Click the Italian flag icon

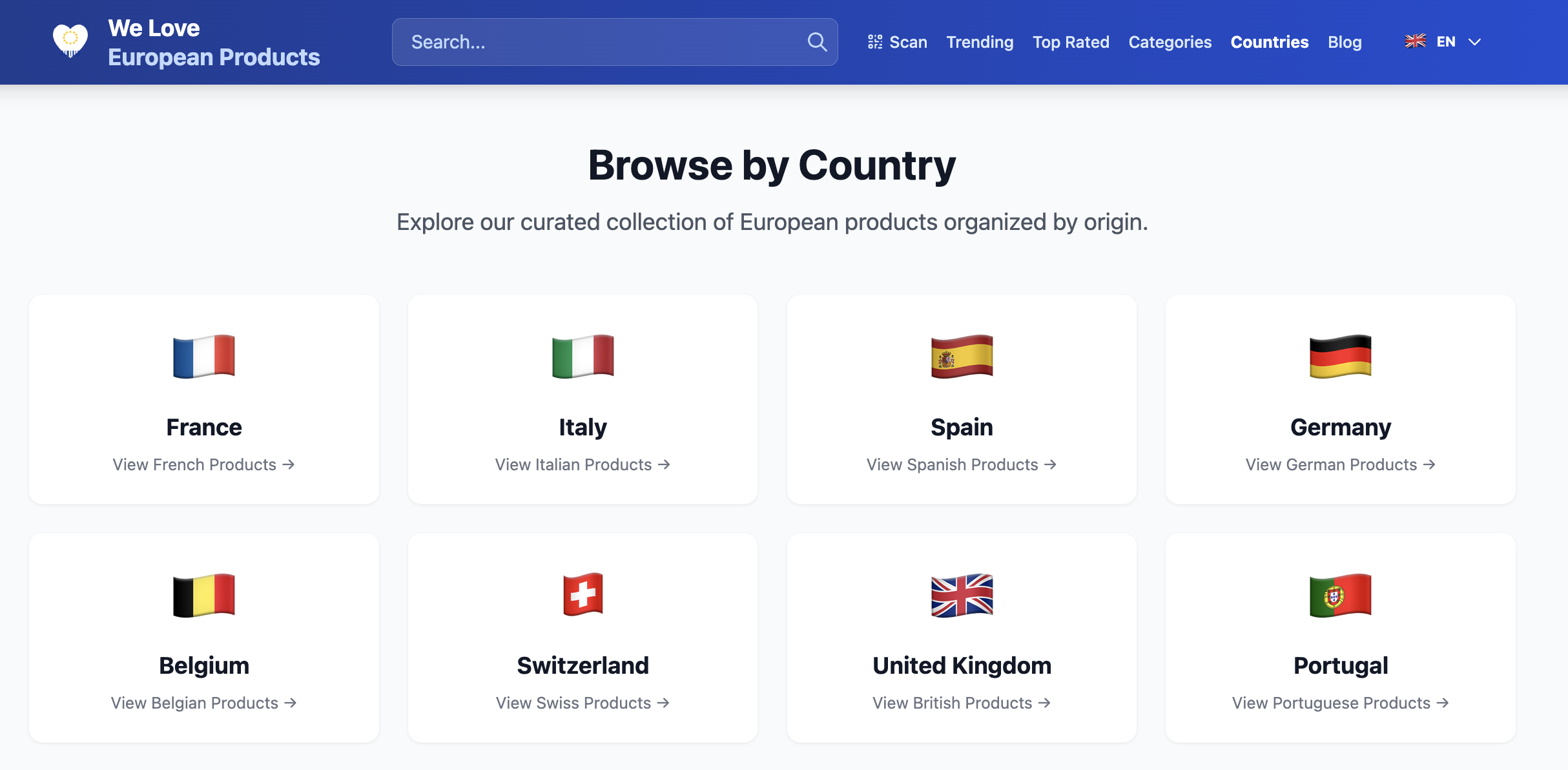pos(583,356)
